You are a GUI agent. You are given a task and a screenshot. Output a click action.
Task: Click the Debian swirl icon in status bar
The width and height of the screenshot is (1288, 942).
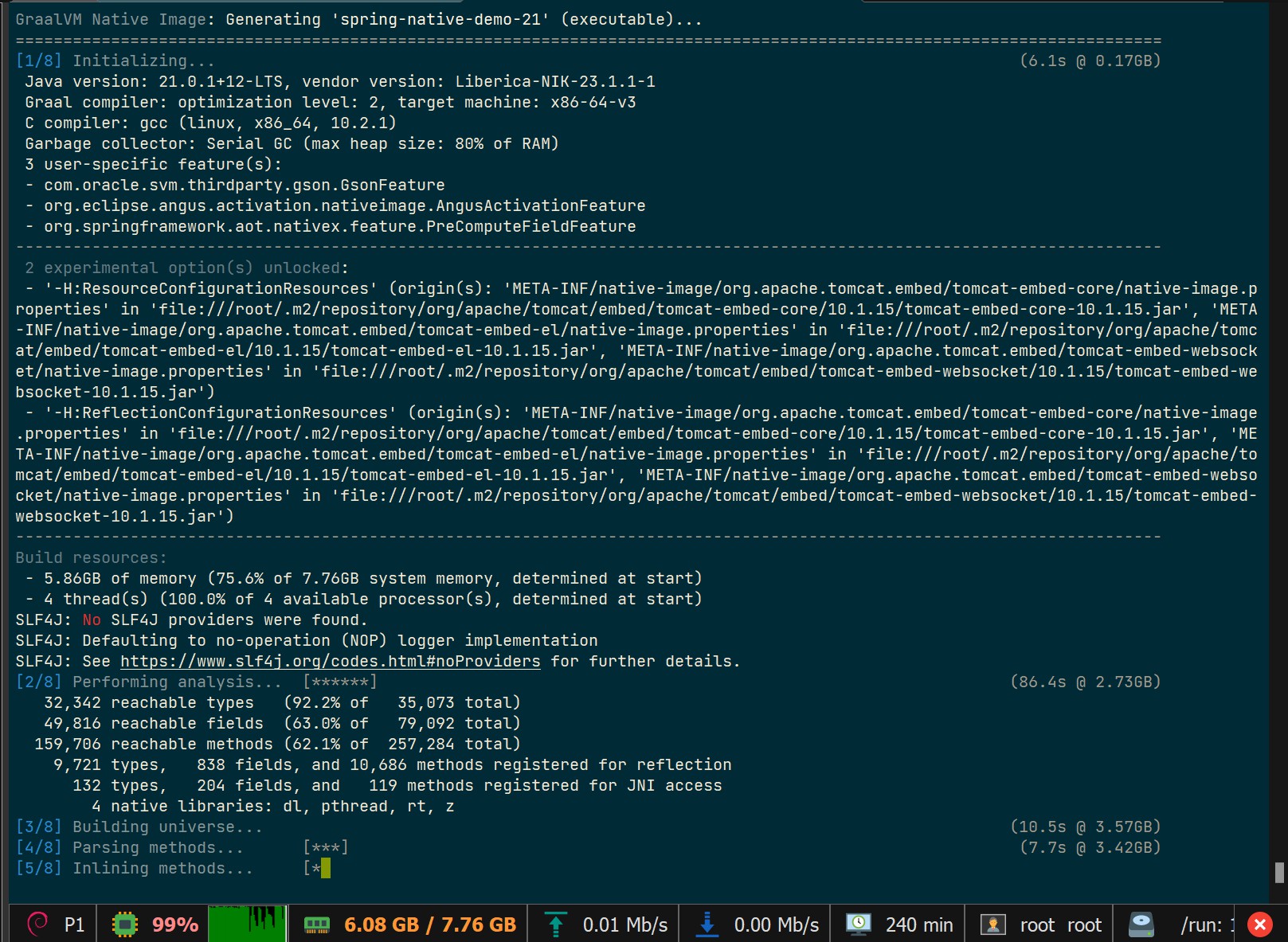37,924
